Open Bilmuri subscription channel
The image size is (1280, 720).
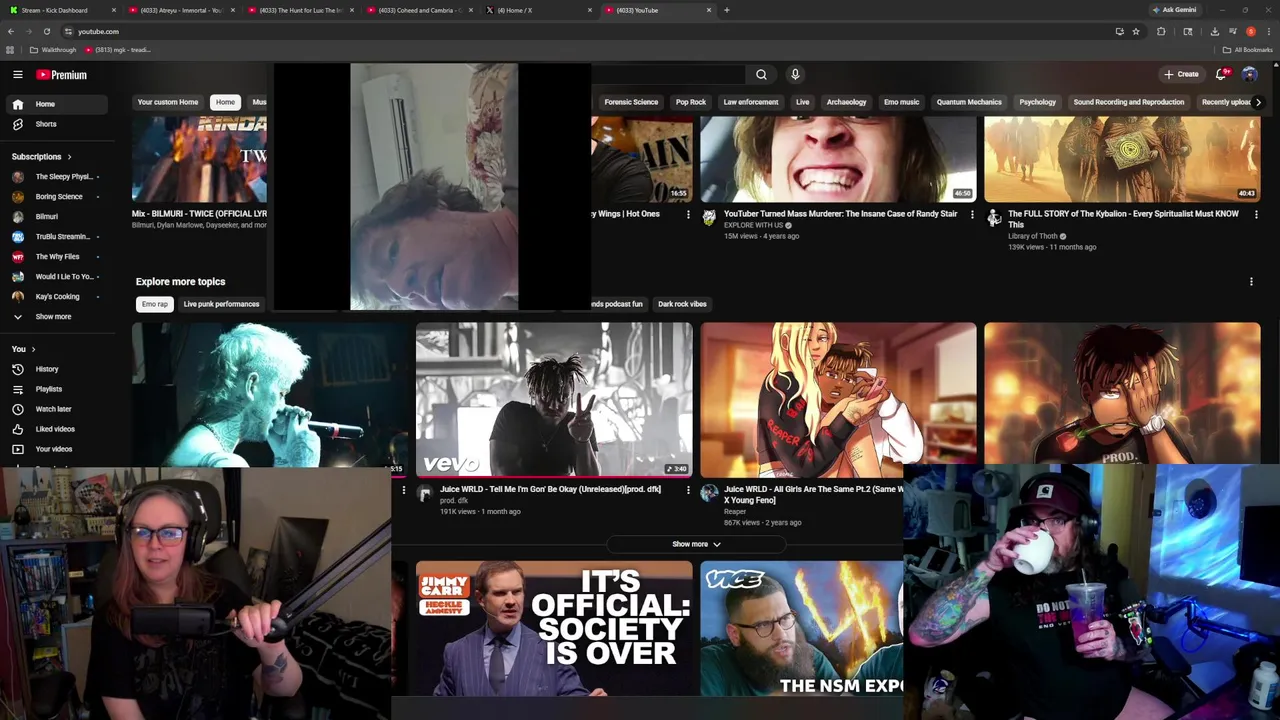[58, 216]
